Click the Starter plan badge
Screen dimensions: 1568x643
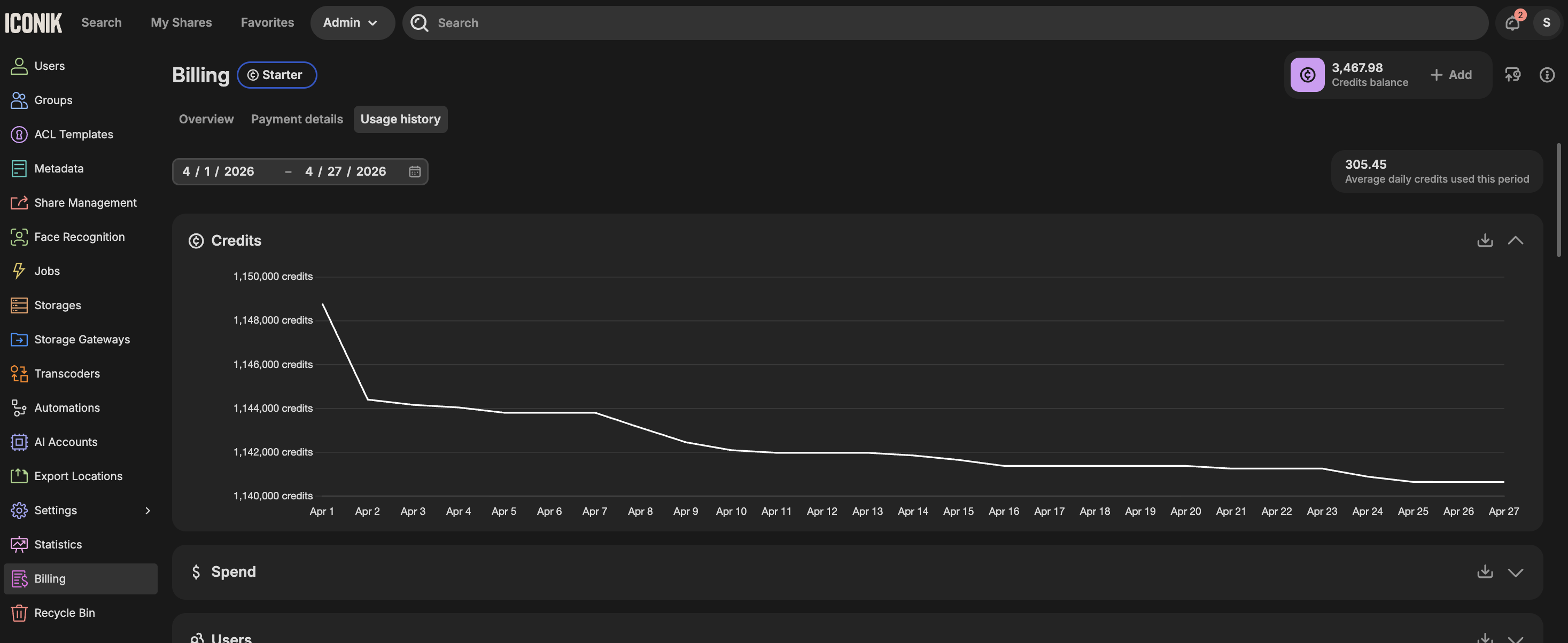point(276,75)
